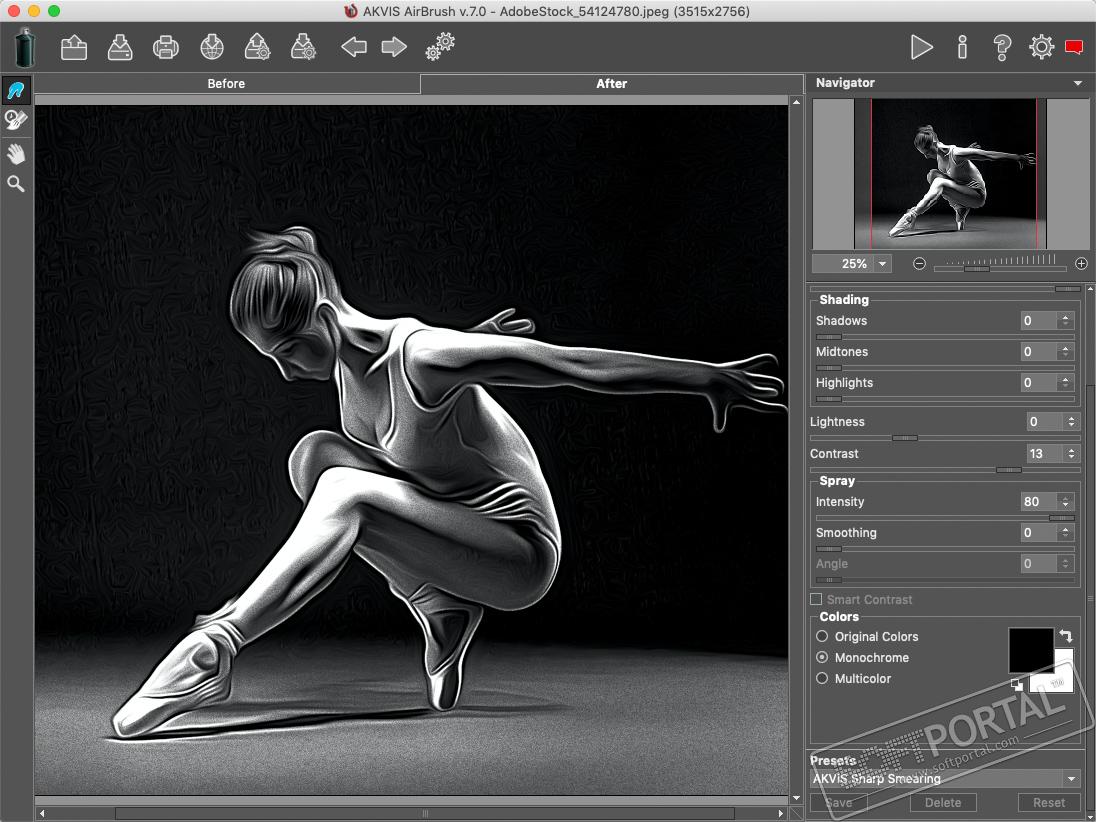
Task: Open the 25% zoom level dropdown
Action: (x=882, y=264)
